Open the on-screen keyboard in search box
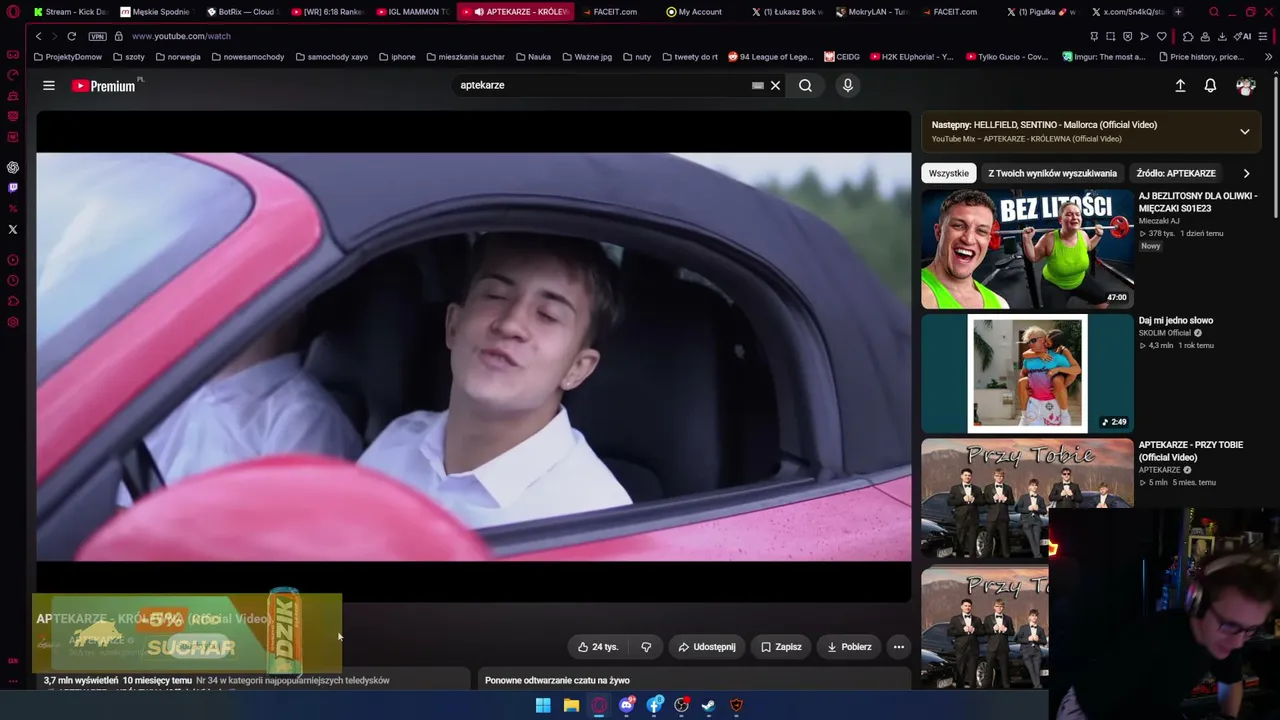 pyautogui.click(x=757, y=86)
